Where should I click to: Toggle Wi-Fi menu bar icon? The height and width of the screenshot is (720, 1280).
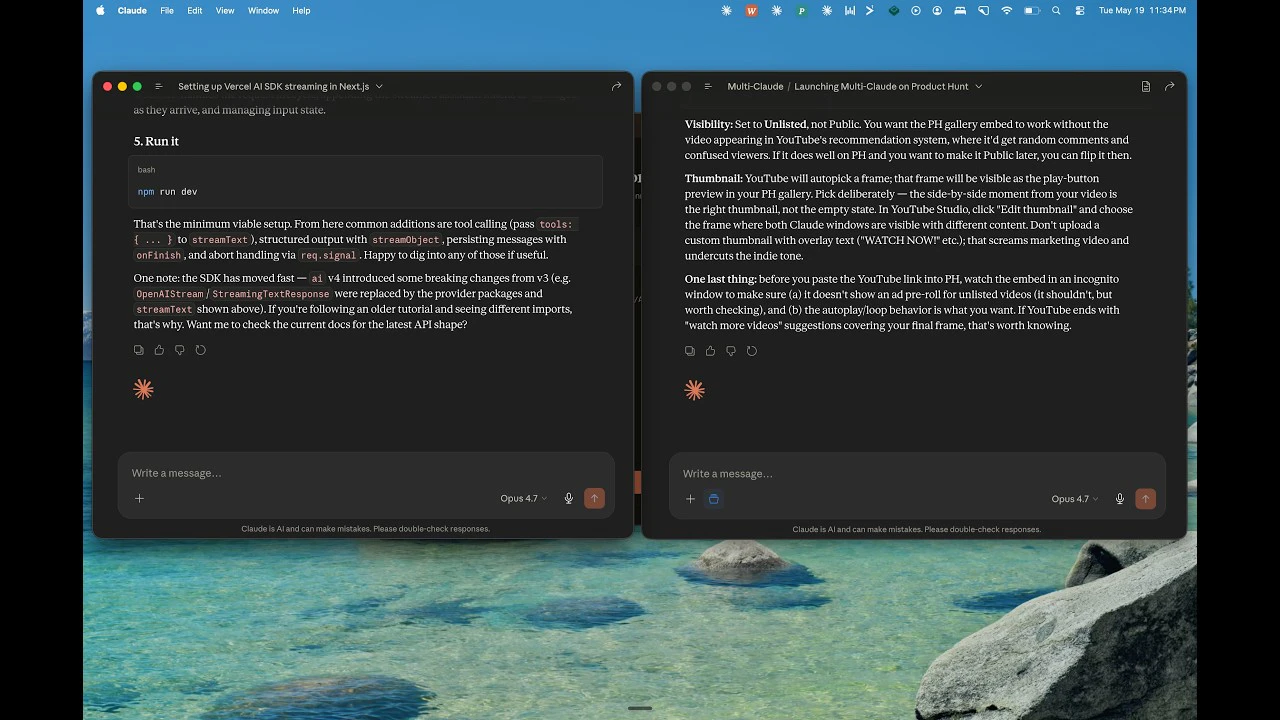coord(1007,10)
